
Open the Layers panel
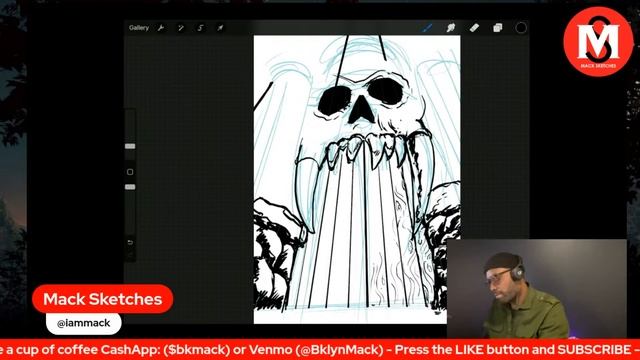497,28
